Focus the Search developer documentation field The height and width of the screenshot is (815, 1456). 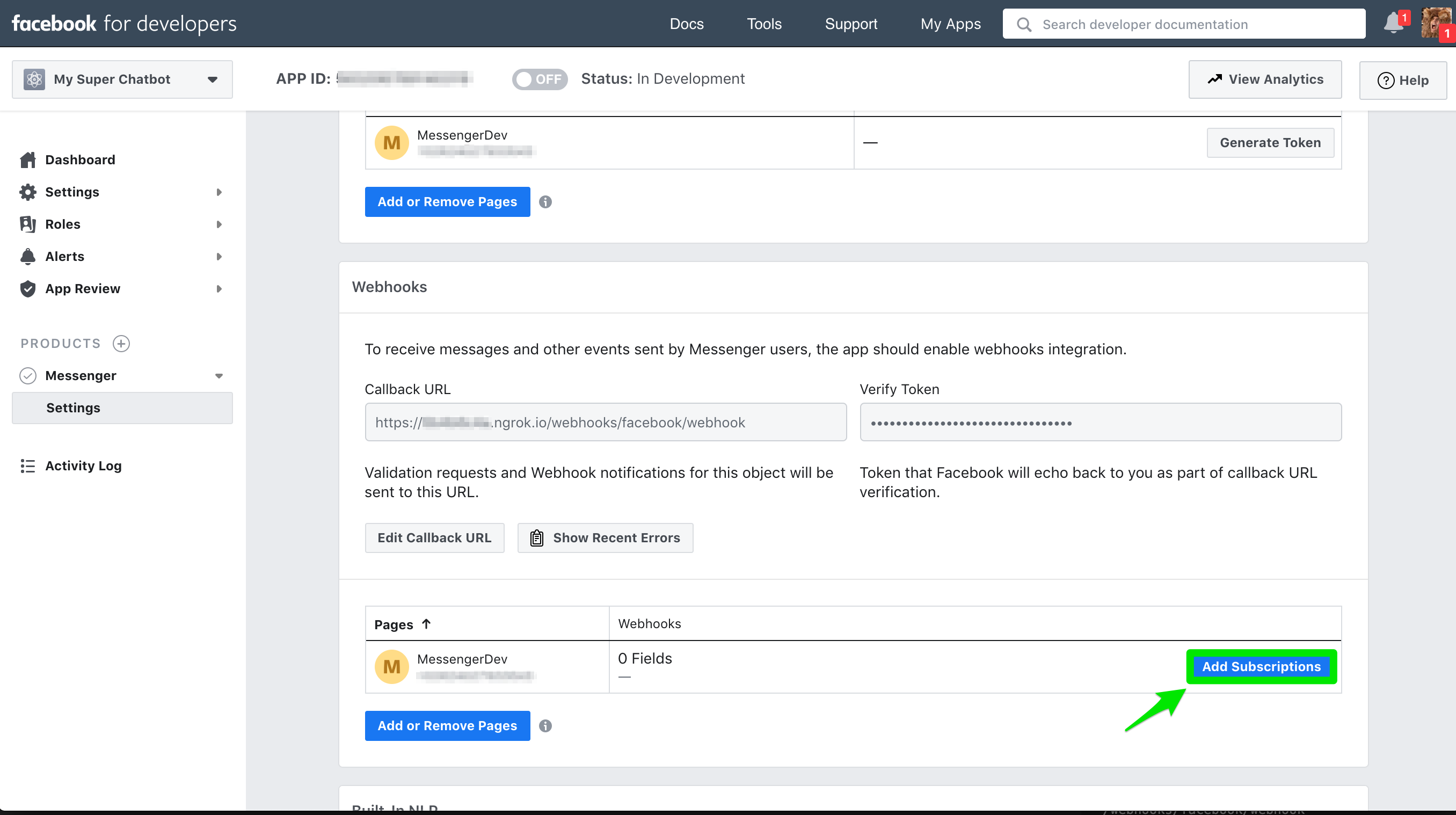[1184, 24]
